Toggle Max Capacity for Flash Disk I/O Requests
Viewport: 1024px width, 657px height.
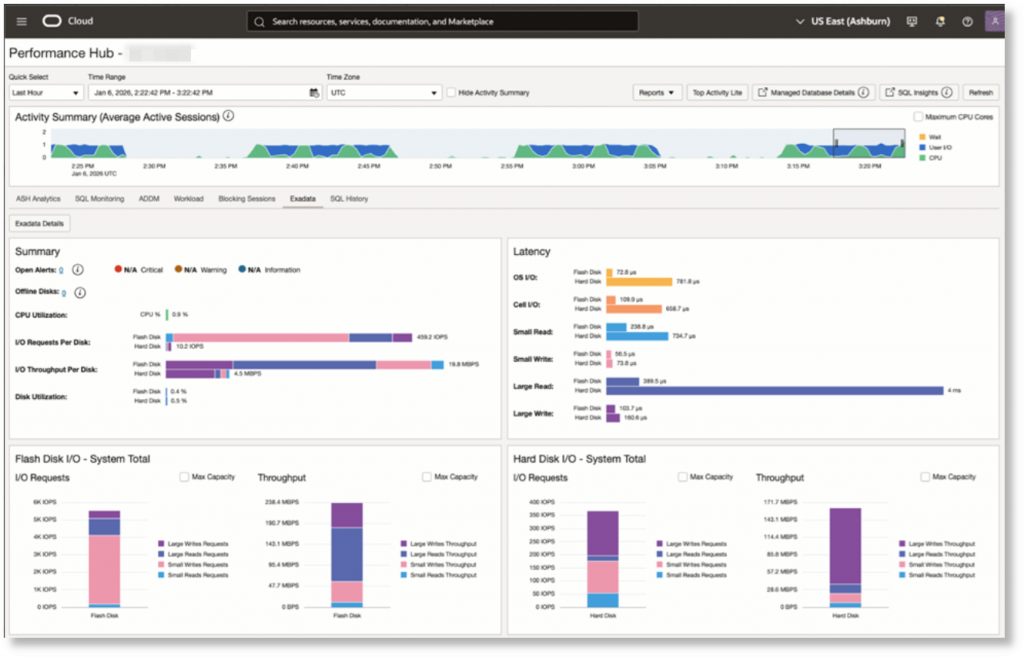click(184, 477)
